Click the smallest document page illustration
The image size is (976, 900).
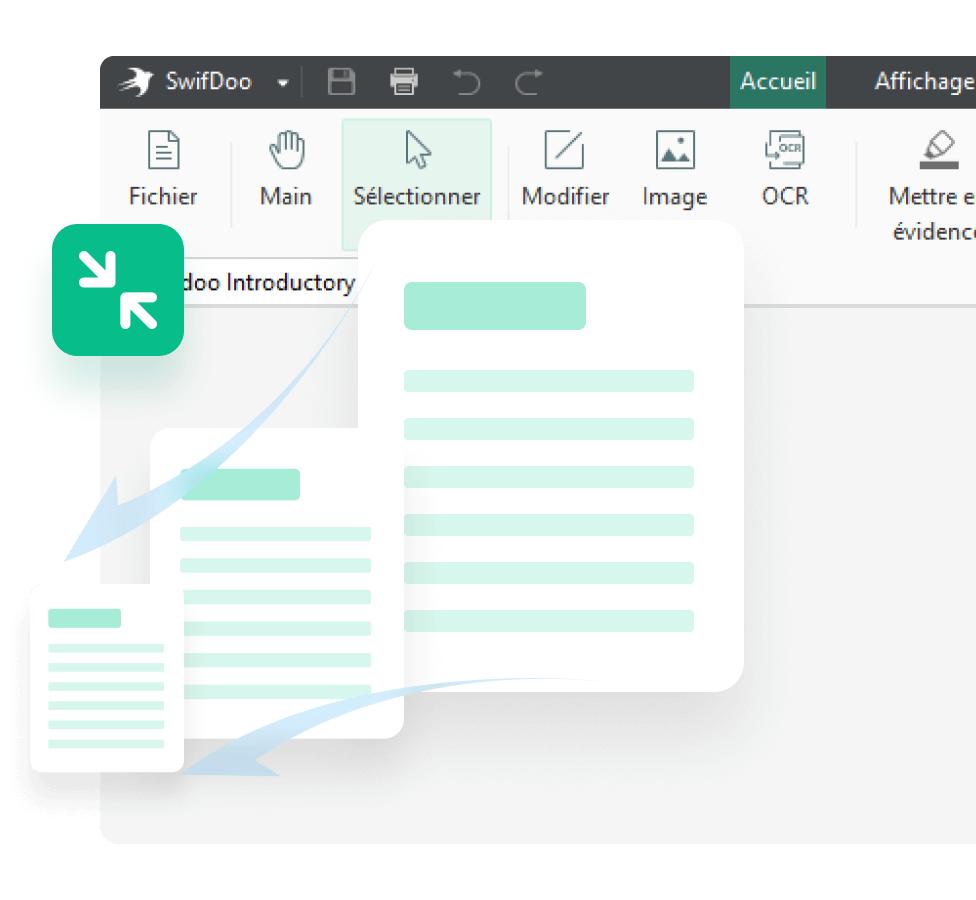[x=106, y=678]
